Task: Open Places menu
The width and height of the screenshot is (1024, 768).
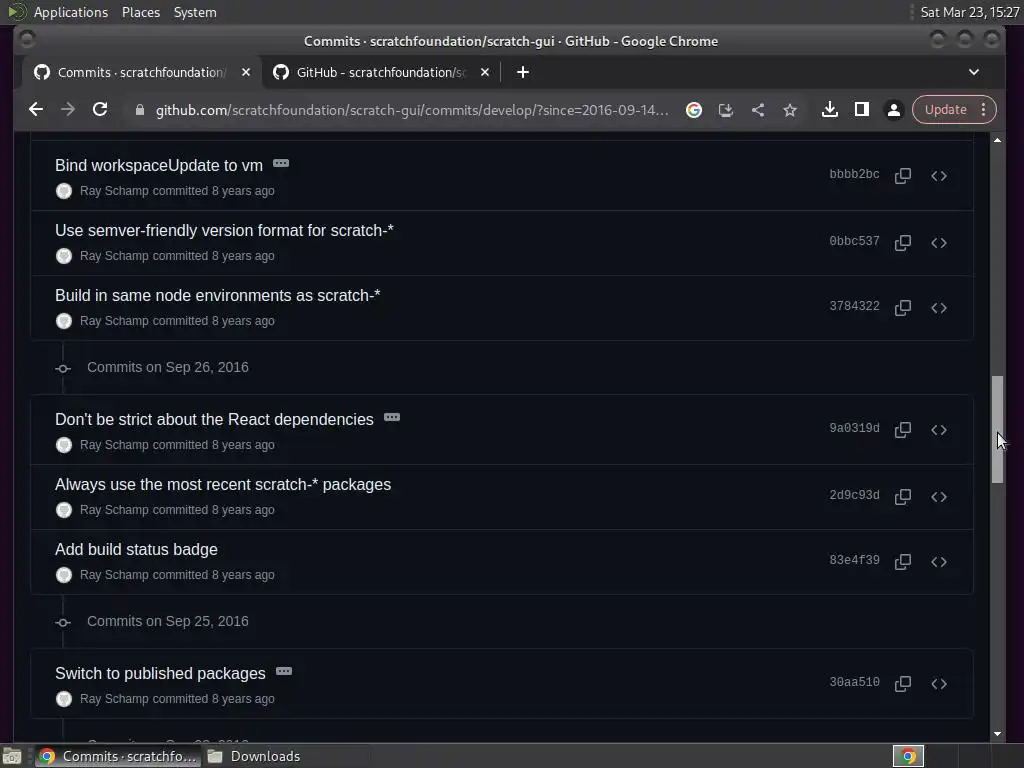Action: 140,12
